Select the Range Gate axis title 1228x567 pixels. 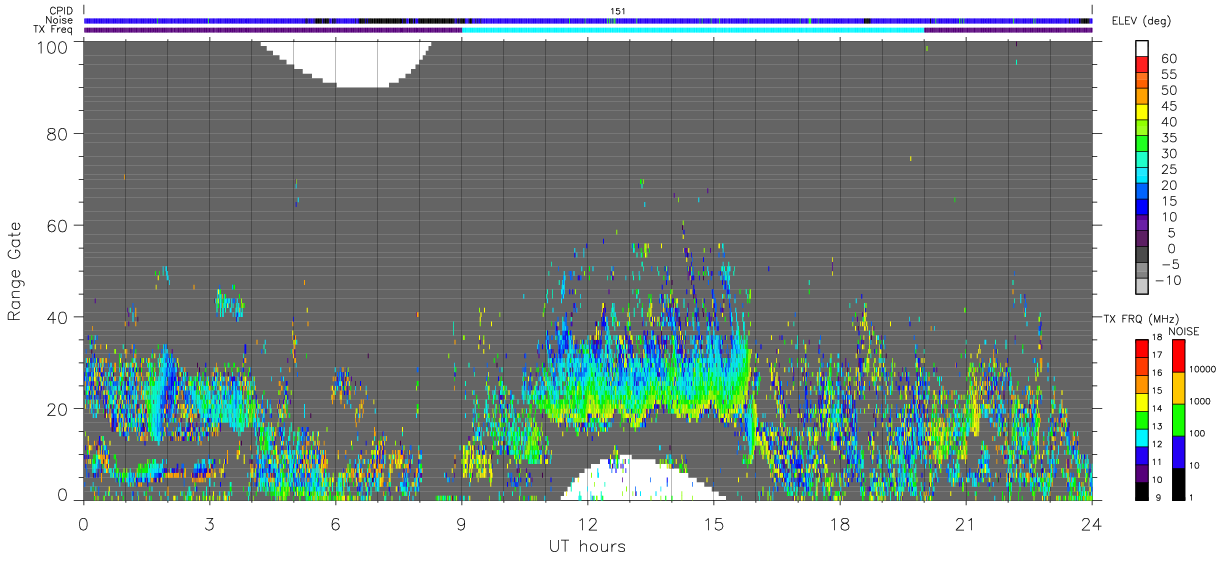coord(15,271)
